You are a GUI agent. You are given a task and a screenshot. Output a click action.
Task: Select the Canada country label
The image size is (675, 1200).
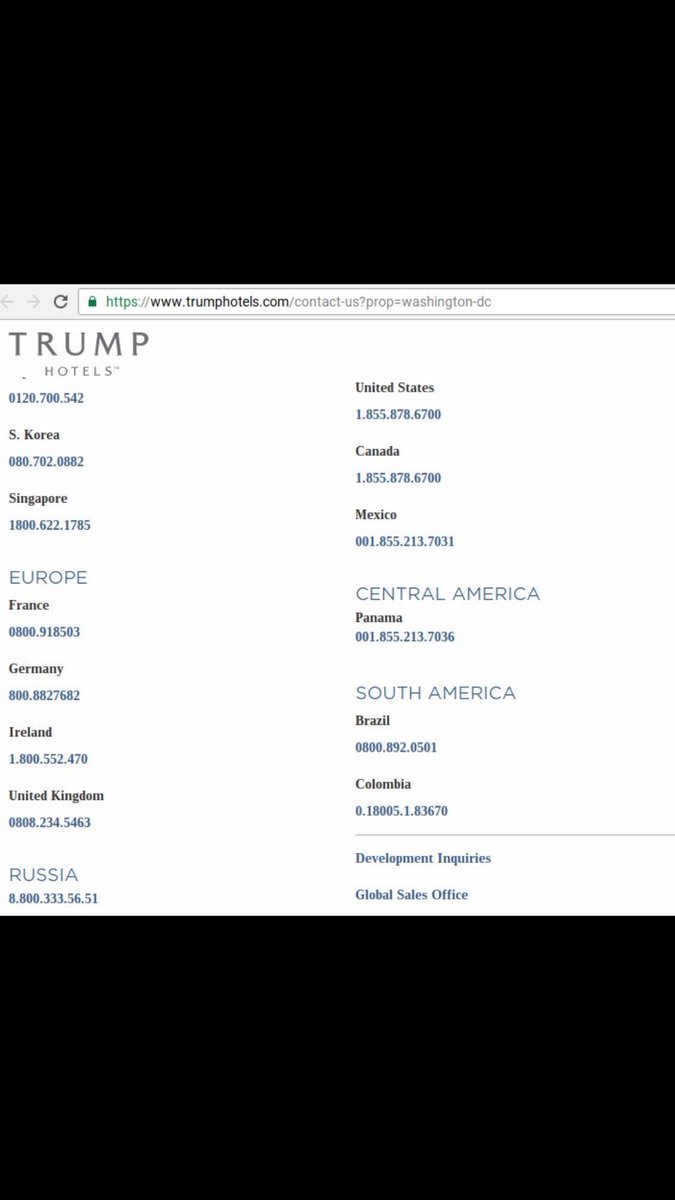pyautogui.click(x=377, y=451)
